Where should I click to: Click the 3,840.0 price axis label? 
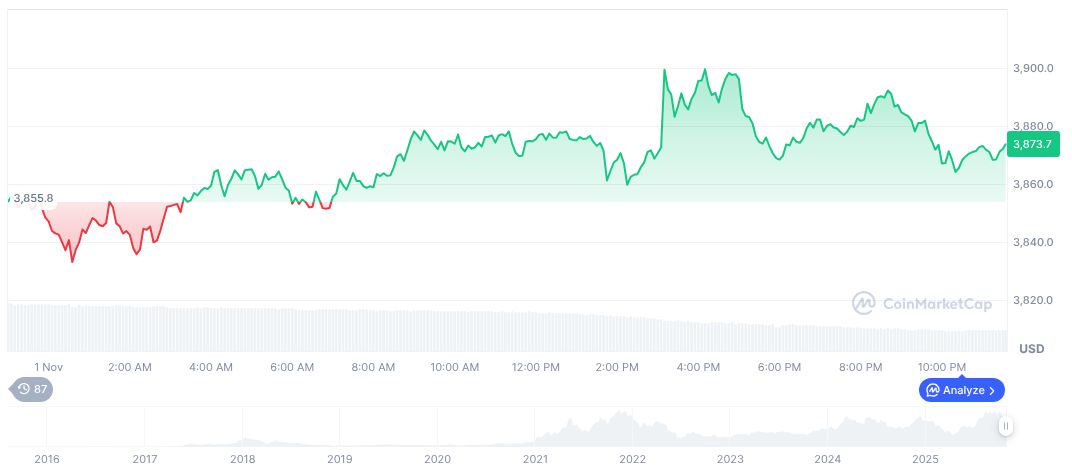pyautogui.click(x=1031, y=242)
